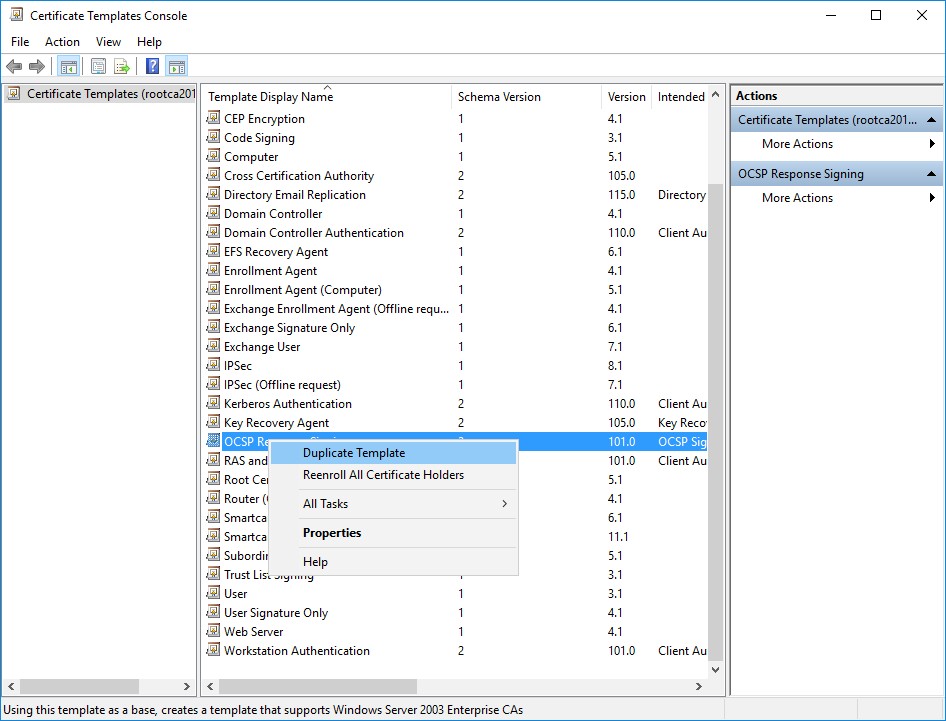Expand All Tasks submenu
Viewport: 946px width, 721px height.
[x=393, y=504]
